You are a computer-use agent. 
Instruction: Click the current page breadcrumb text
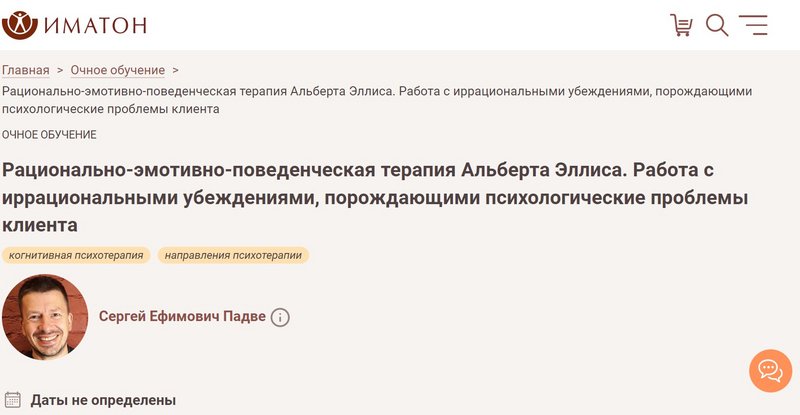tap(377, 100)
